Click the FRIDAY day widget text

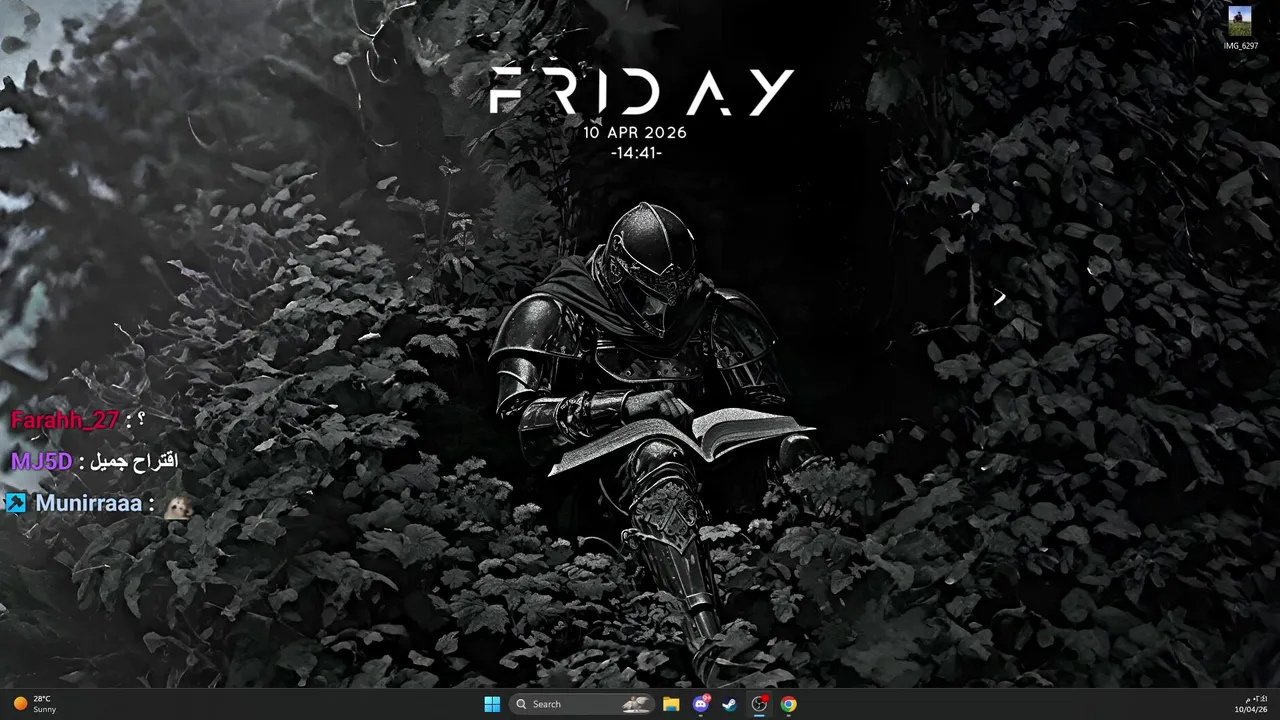tap(641, 92)
